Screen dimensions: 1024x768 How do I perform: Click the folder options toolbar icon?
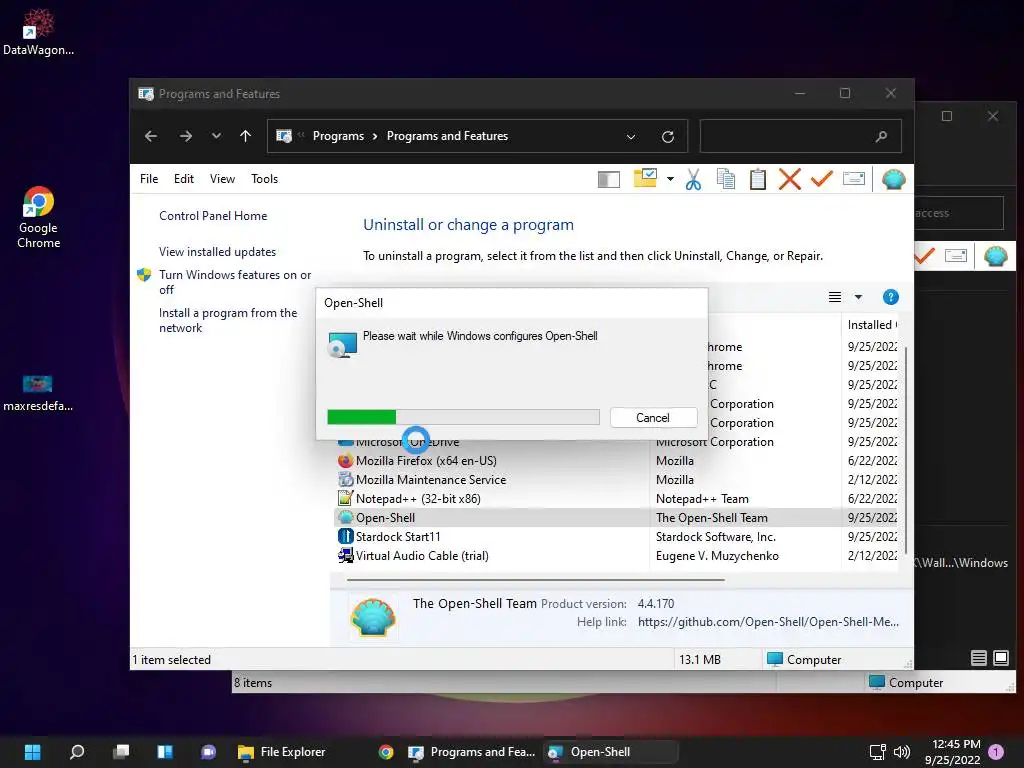click(645, 178)
